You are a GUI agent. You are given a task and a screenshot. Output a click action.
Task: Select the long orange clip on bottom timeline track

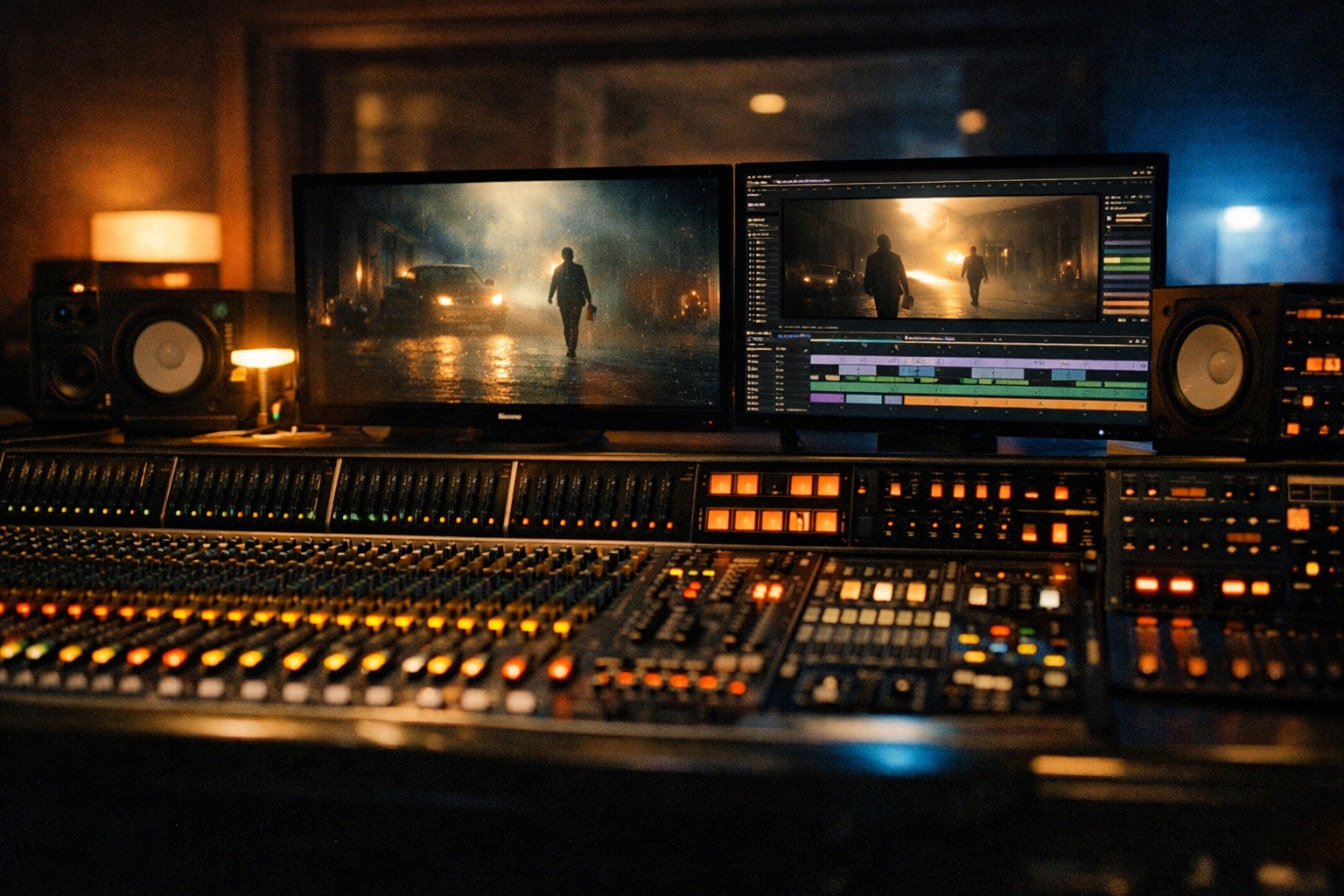coord(1025,403)
